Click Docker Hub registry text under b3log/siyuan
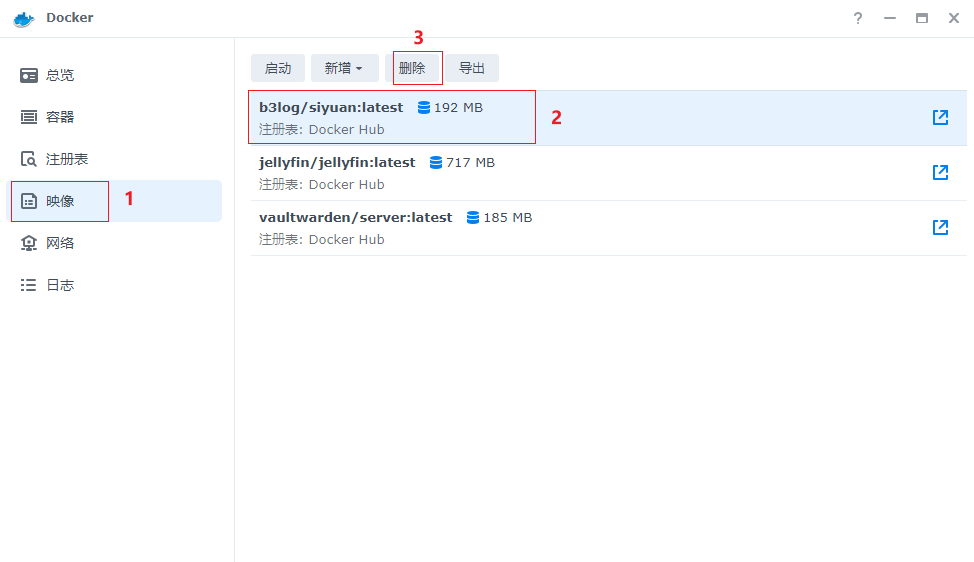 click(x=347, y=130)
